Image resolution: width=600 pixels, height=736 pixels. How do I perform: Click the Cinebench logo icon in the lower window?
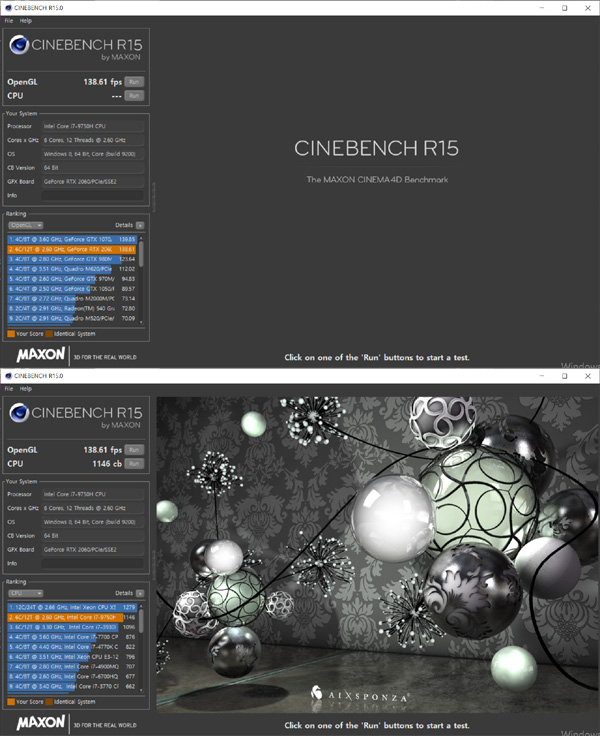19,413
